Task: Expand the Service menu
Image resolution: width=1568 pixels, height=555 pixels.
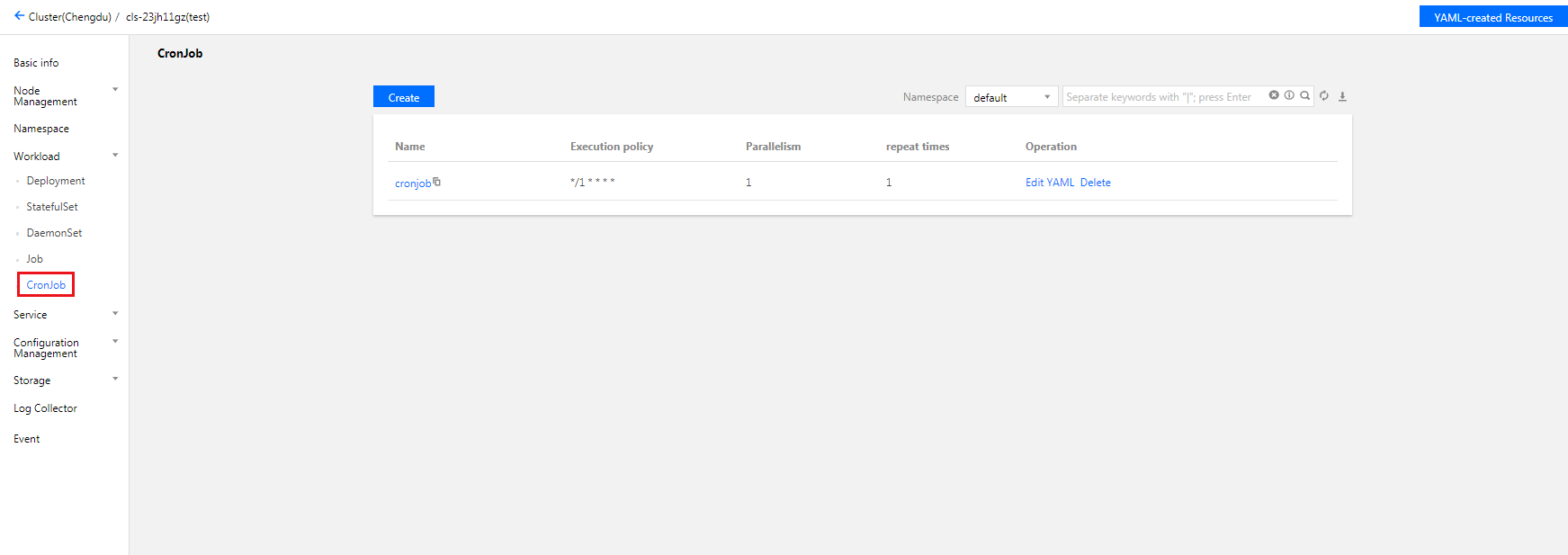Action: click(115, 314)
